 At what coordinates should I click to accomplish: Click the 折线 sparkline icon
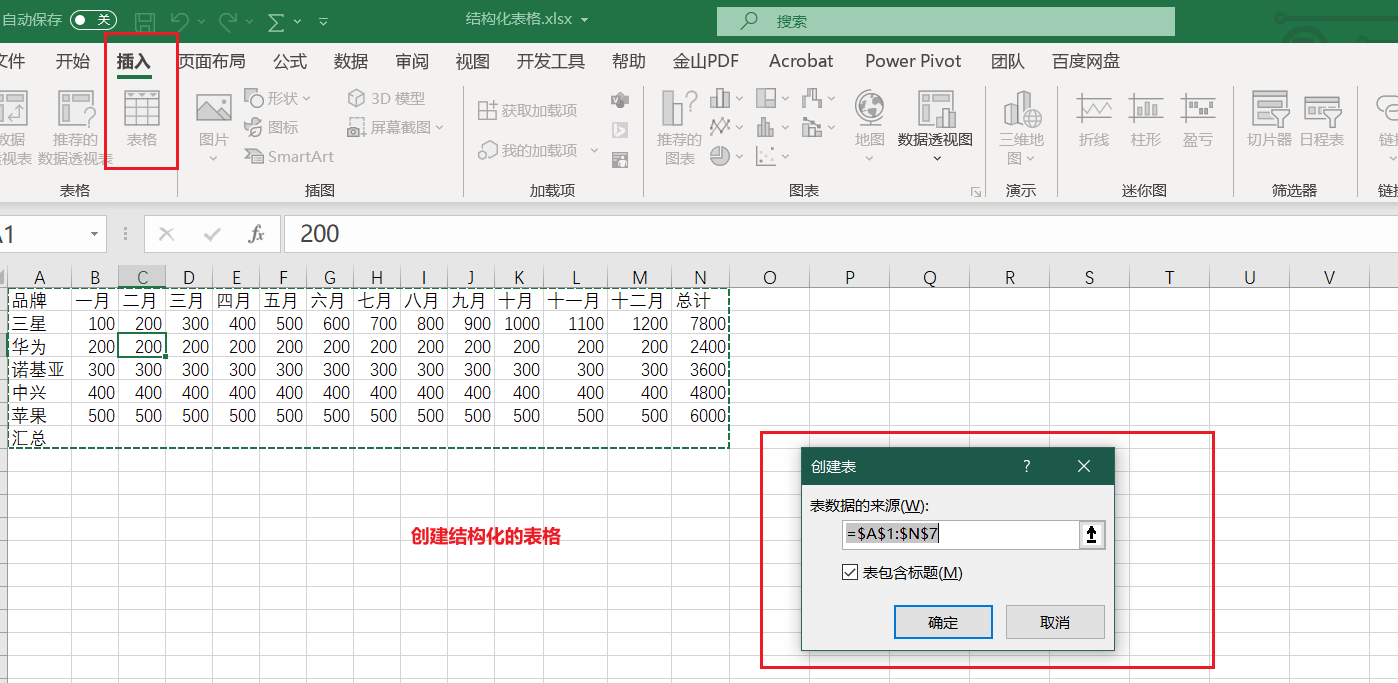coord(1094,119)
